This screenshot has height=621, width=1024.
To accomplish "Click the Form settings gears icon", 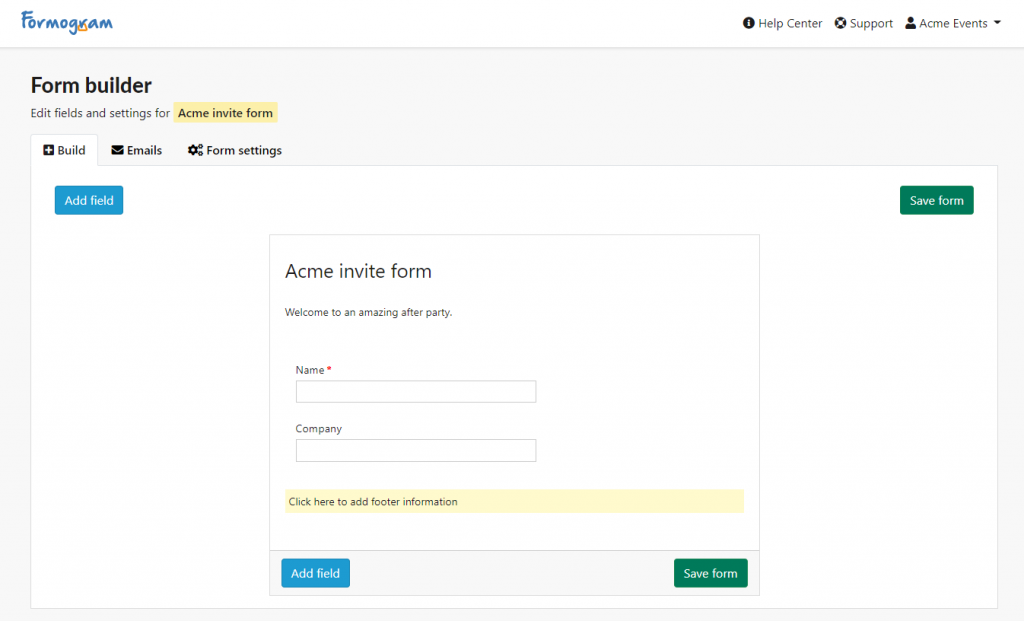I will pyautogui.click(x=195, y=150).
